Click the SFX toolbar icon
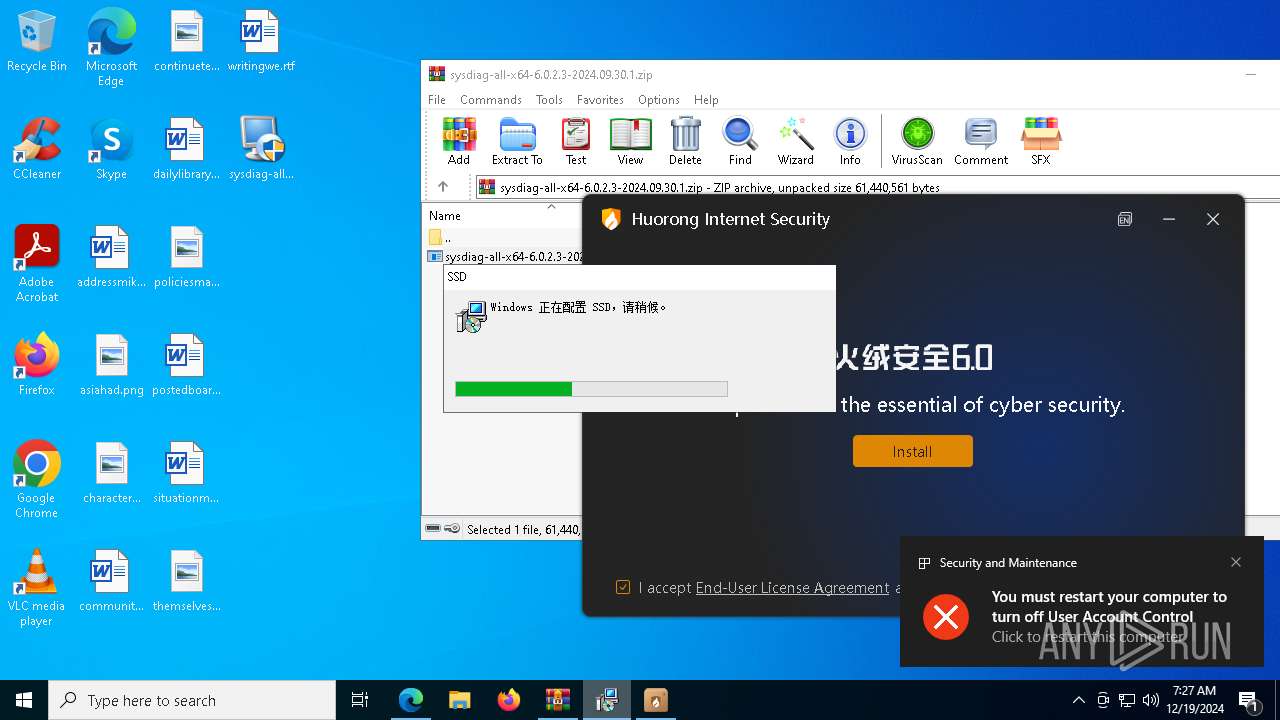The image size is (1280, 720). (1041, 141)
